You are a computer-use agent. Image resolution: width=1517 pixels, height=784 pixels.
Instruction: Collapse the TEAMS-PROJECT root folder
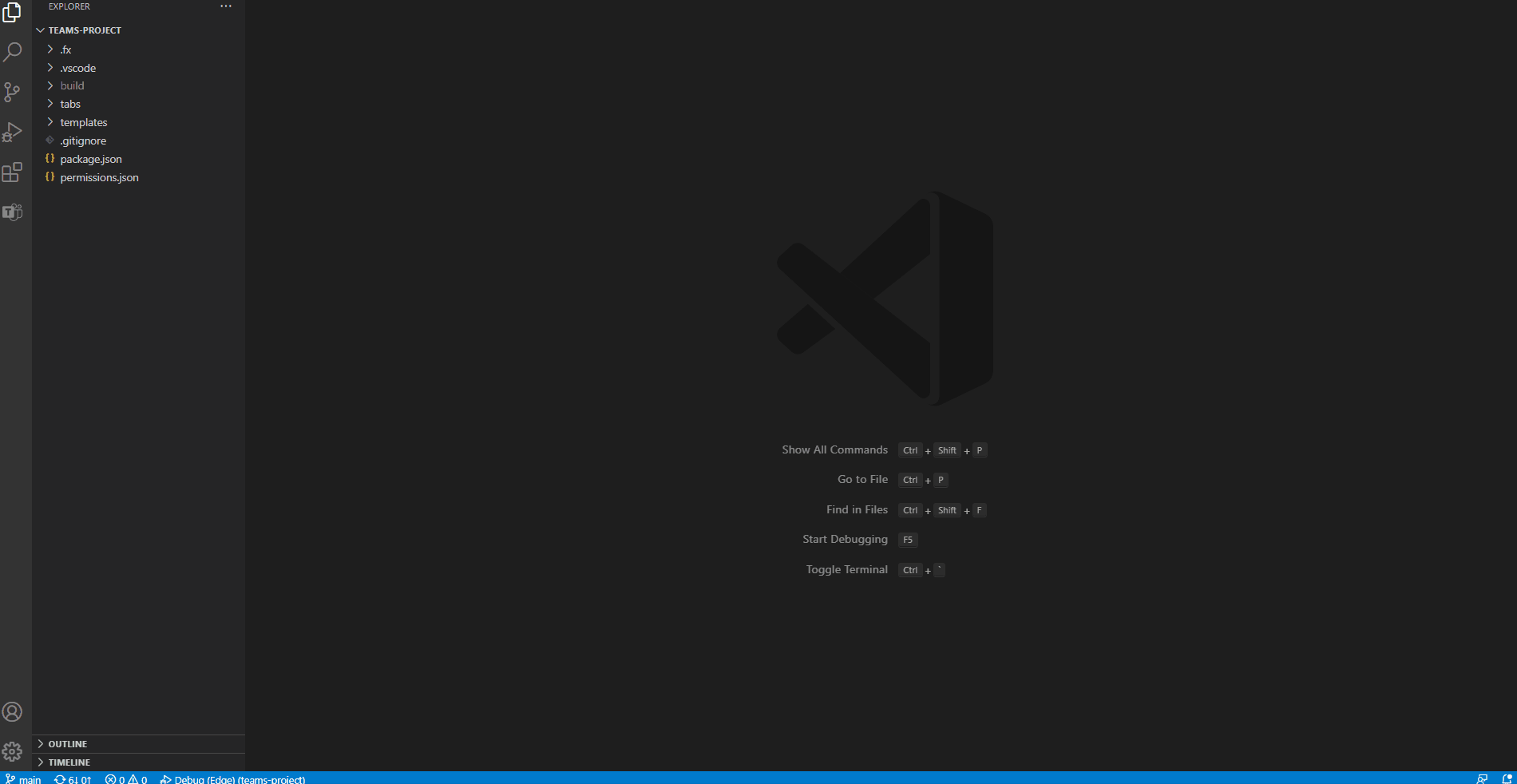pyautogui.click(x=84, y=30)
